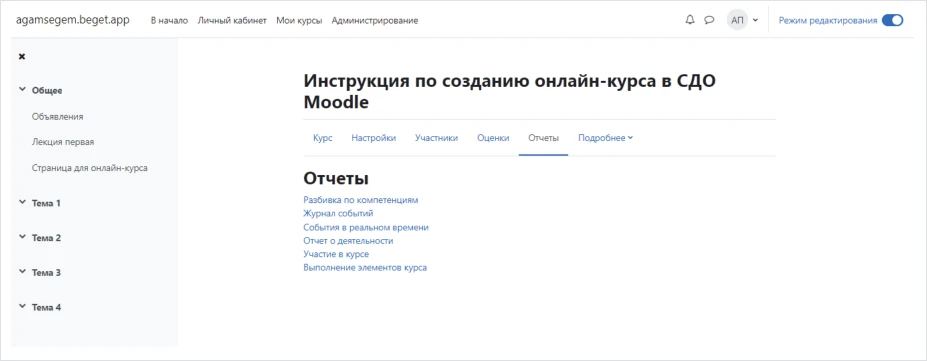The height and width of the screenshot is (361, 927).
Task: Select Тема 3 section title
Action: point(46,272)
